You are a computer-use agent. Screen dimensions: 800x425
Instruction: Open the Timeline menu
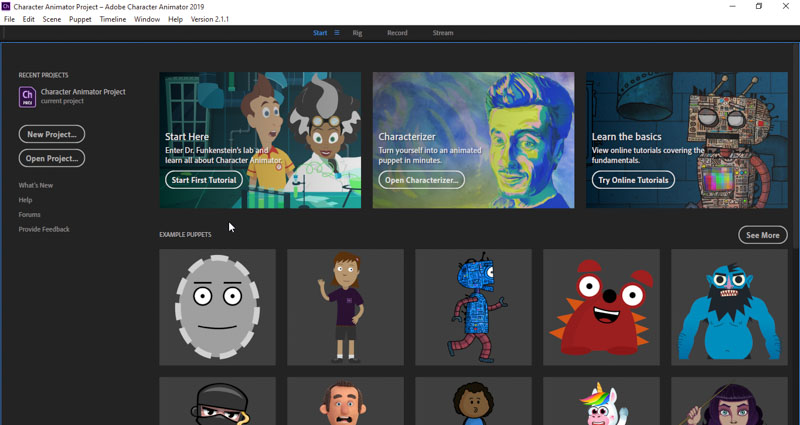[x=113, y=19]
